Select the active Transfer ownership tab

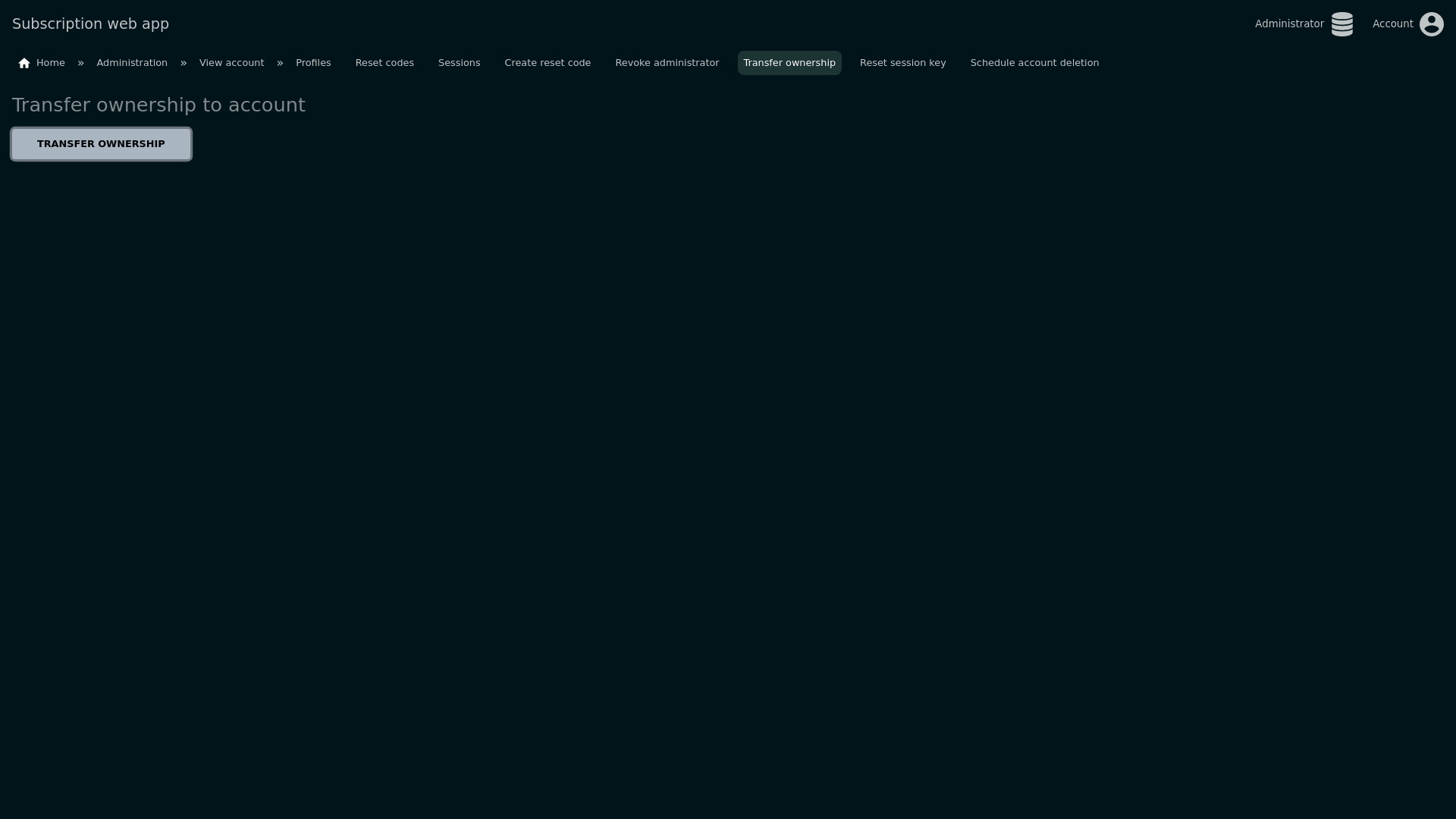click(x=789, y=63)
